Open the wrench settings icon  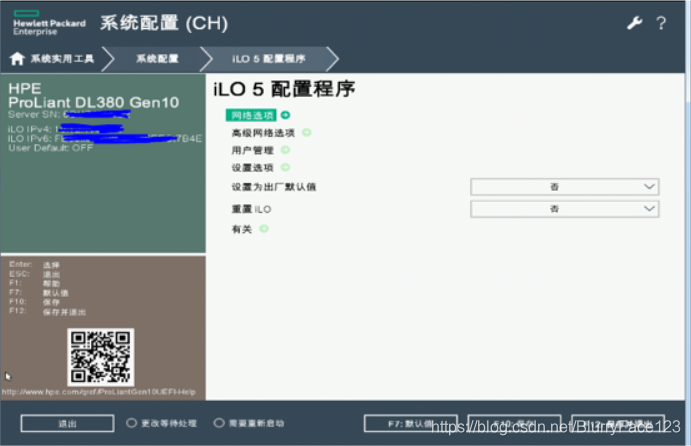pyautogui.click(x=635, y=23)
